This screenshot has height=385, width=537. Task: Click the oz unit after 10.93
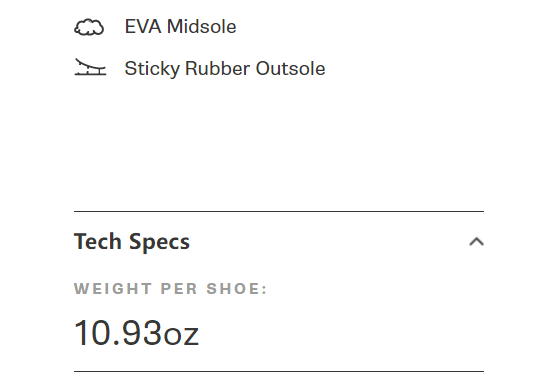(181, 335)
